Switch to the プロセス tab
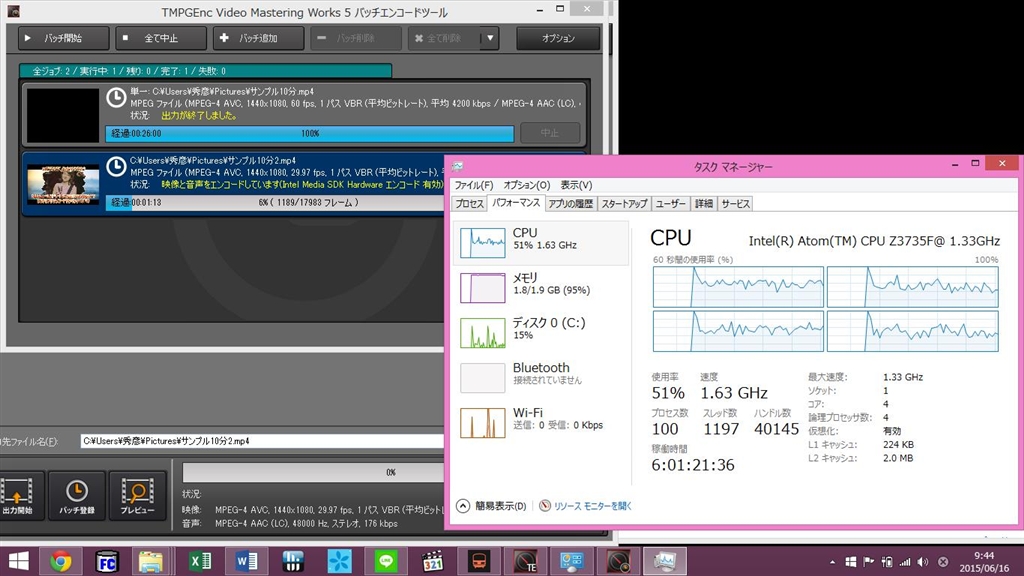Screen dimensions: 1024x576 tap(470, 204)
